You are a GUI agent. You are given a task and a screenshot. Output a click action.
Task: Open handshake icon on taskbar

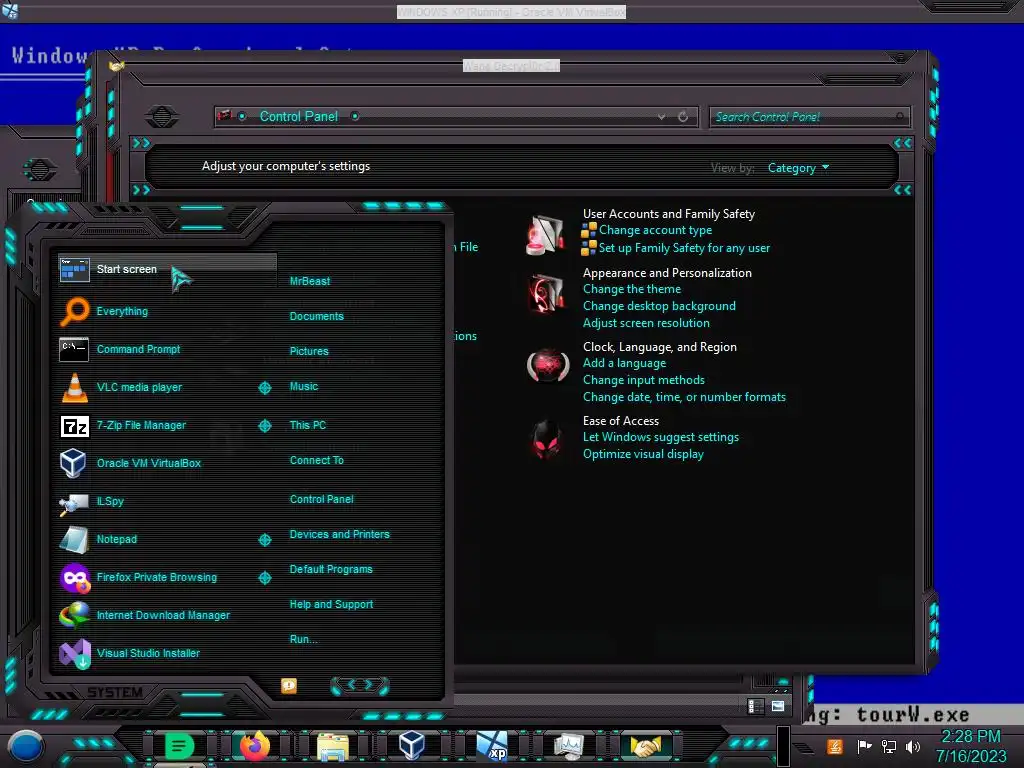(647, 746)
